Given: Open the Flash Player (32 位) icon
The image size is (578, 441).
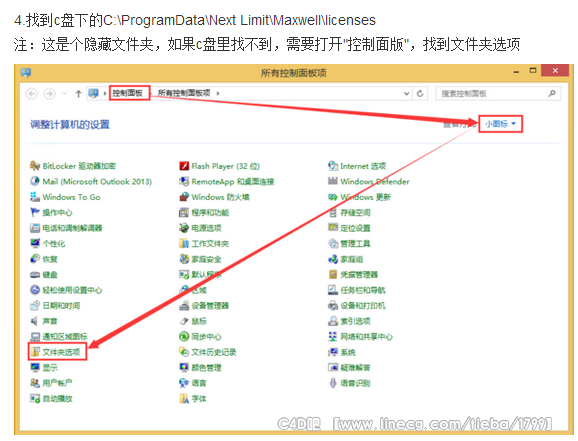Looking at the screenshot, I should pos(184,166).
